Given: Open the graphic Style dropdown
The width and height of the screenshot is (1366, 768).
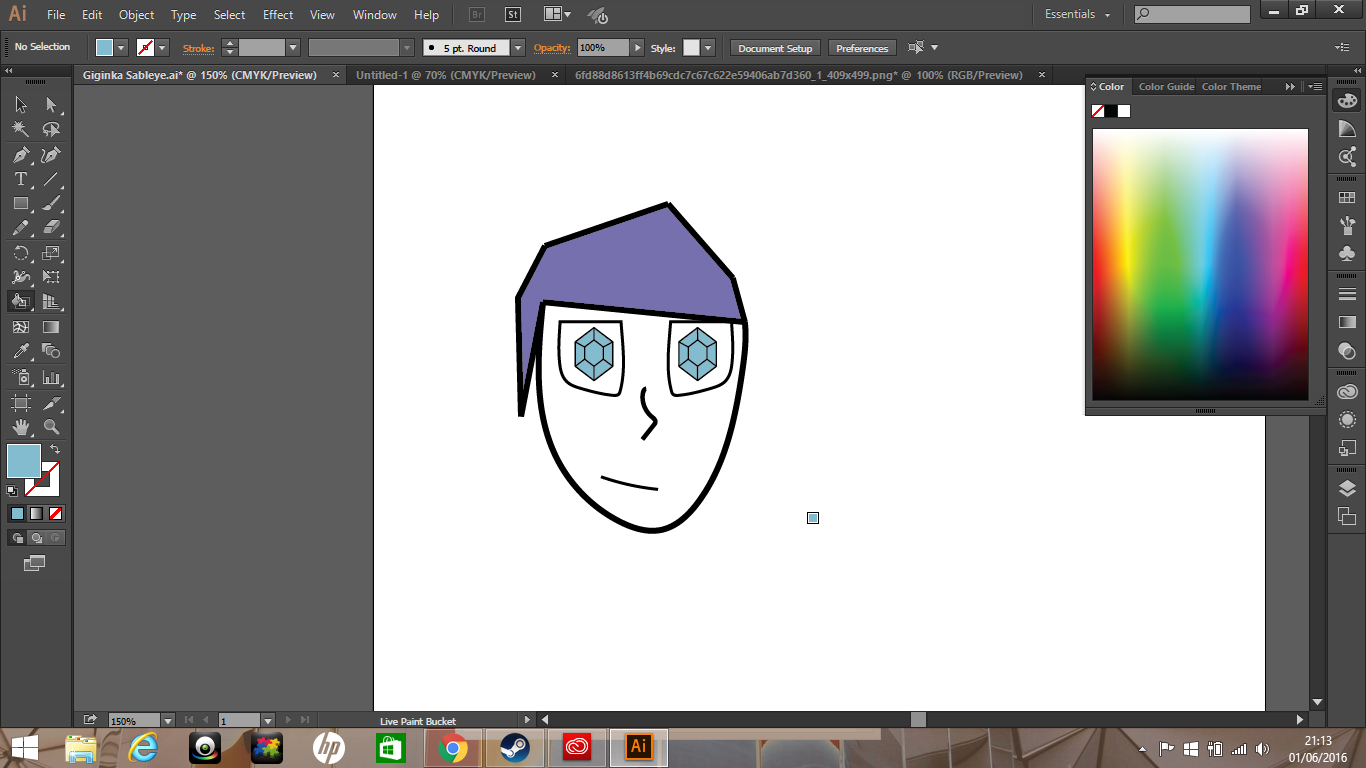Looking at the screenshot, I should [708, 48].
